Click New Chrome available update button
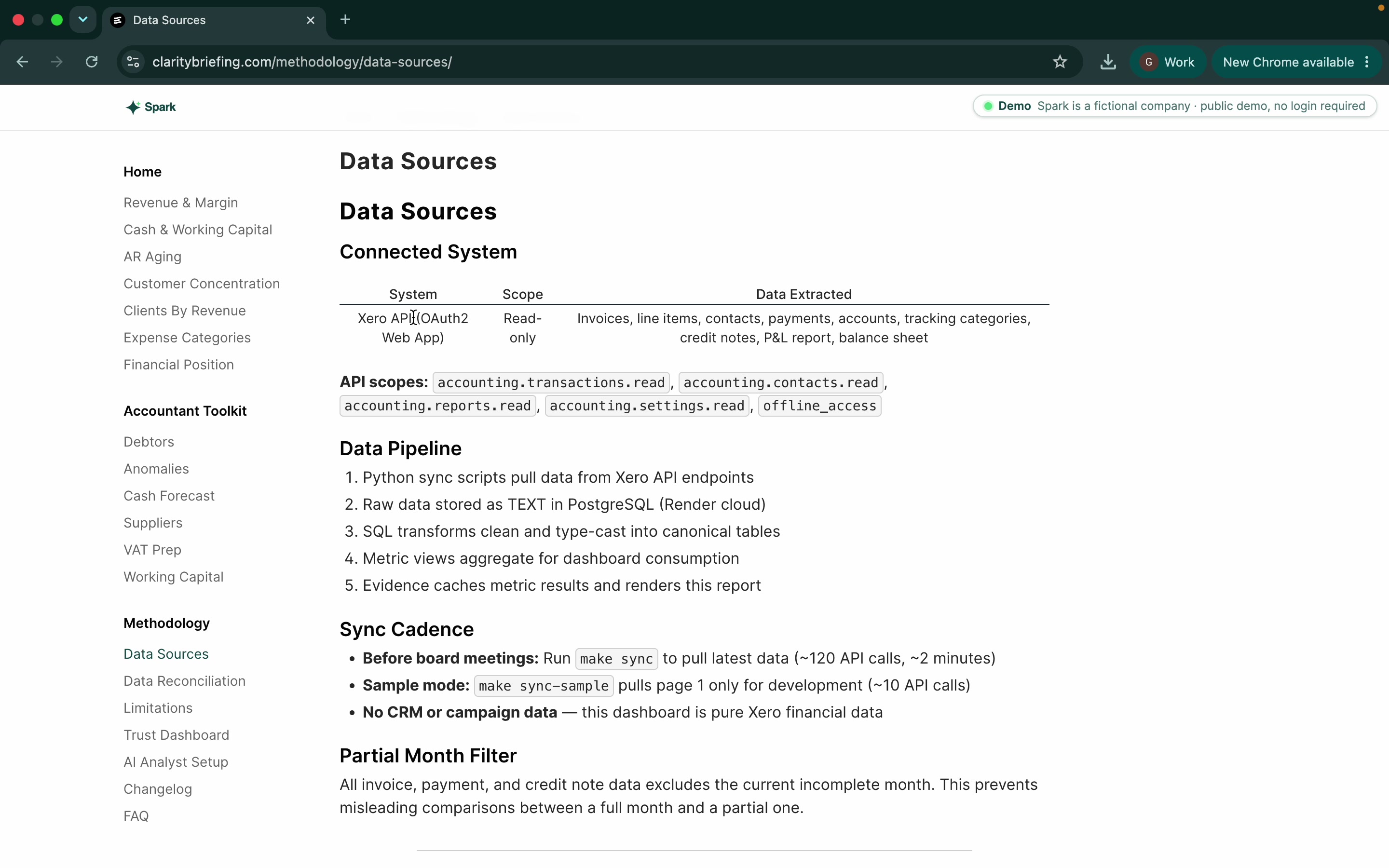Screen dimensions: 1389x868 click(x=1288, y=62)
